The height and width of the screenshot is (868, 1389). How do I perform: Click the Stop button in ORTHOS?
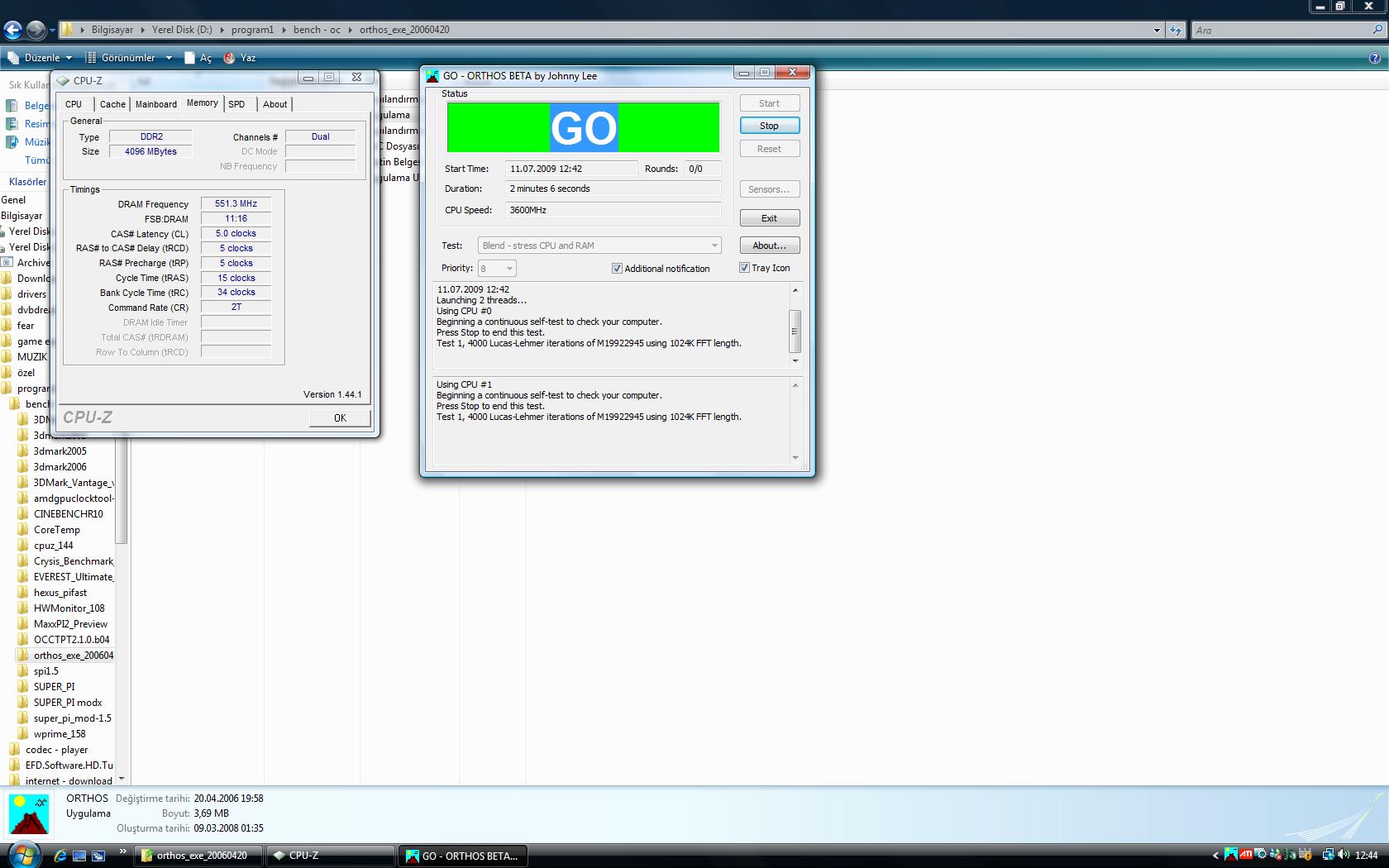pos(769,126)
